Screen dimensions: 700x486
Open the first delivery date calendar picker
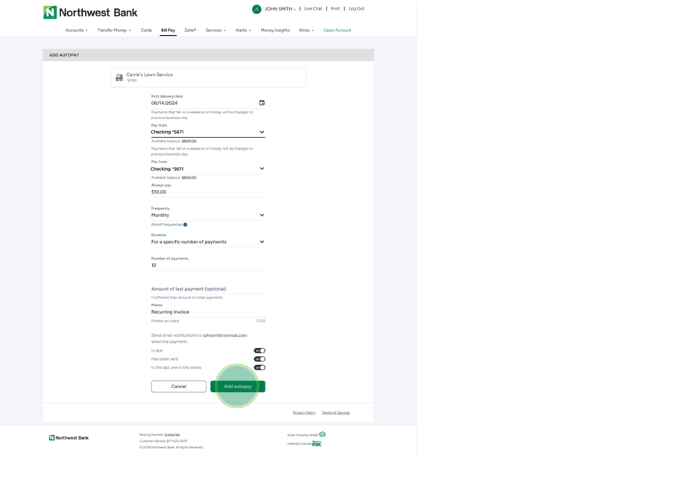tap(262, 103)
